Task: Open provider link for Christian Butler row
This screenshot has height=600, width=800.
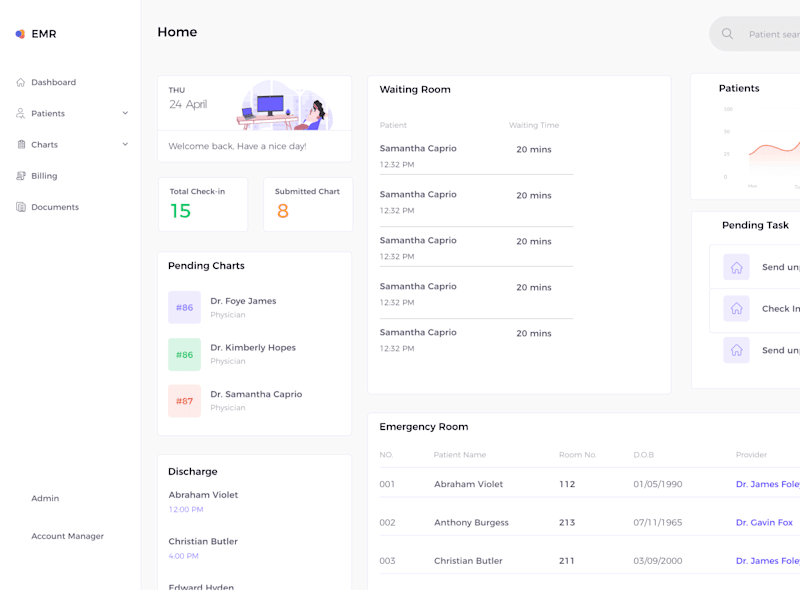Action: coord(768,561)
